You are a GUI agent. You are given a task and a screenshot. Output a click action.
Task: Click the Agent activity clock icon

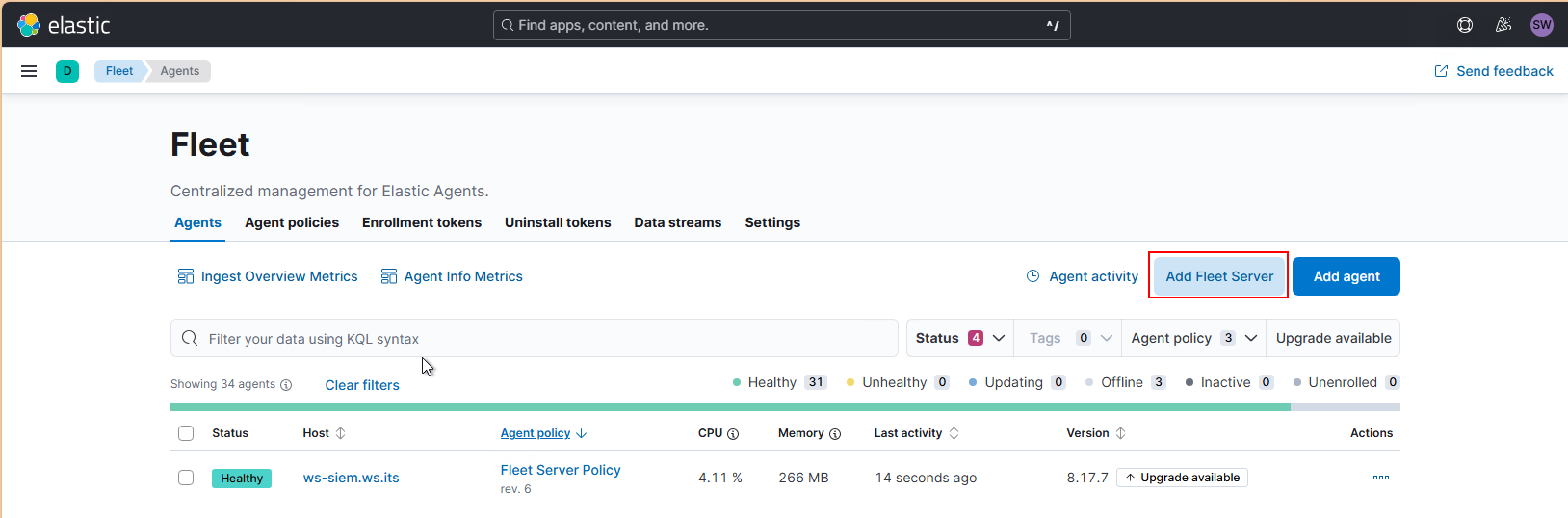tap(1033, 276)
